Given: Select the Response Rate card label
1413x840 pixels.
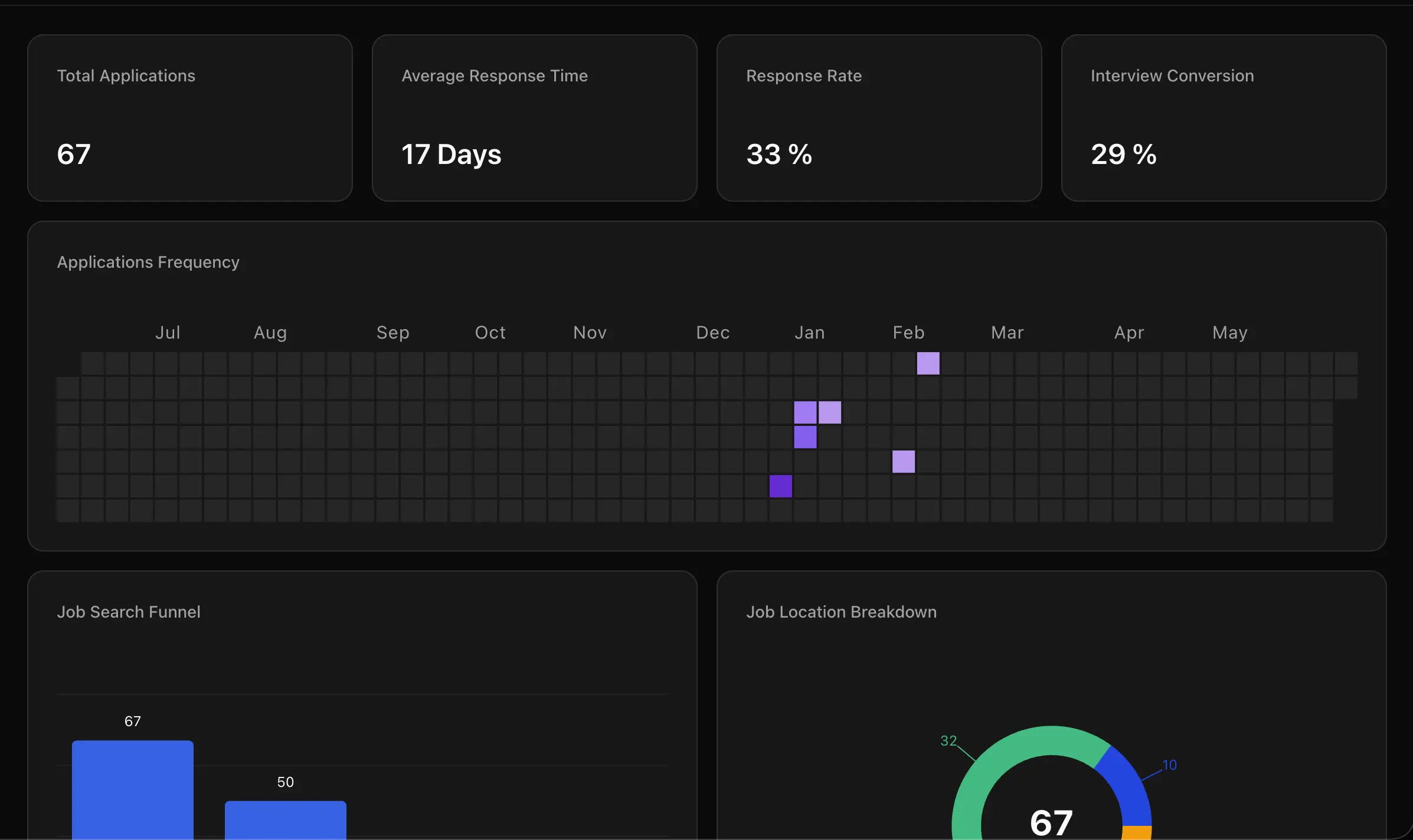Looking at the screenshot, I should tap(804, 76).
